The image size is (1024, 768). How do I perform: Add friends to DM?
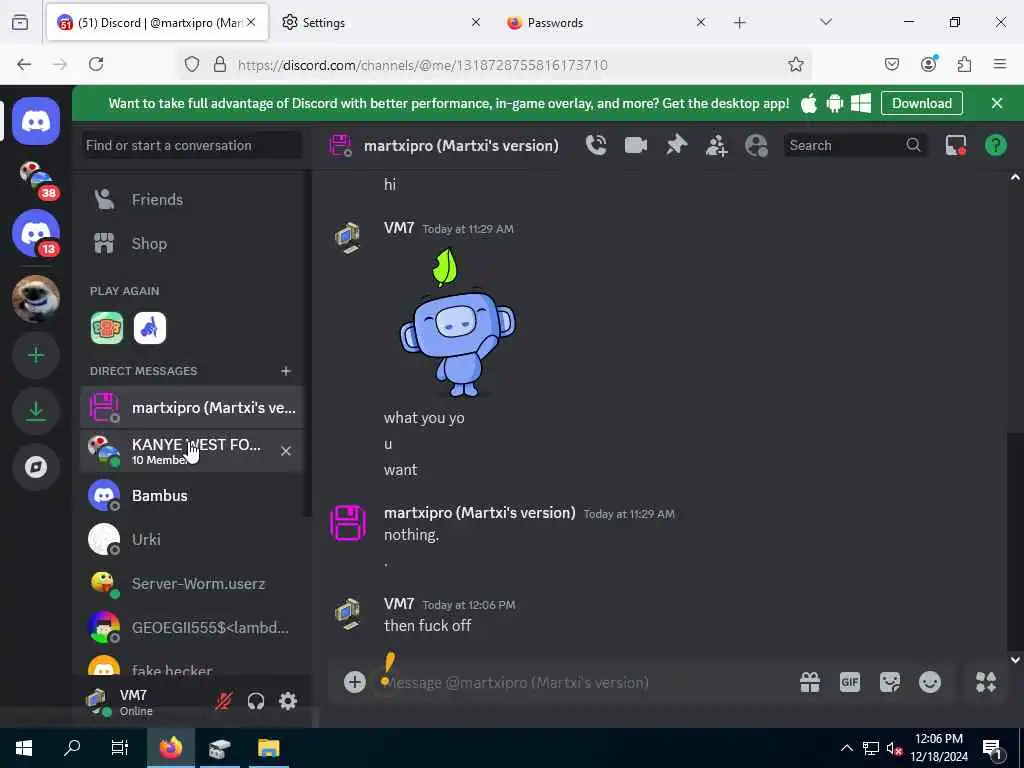click(716, 145)
